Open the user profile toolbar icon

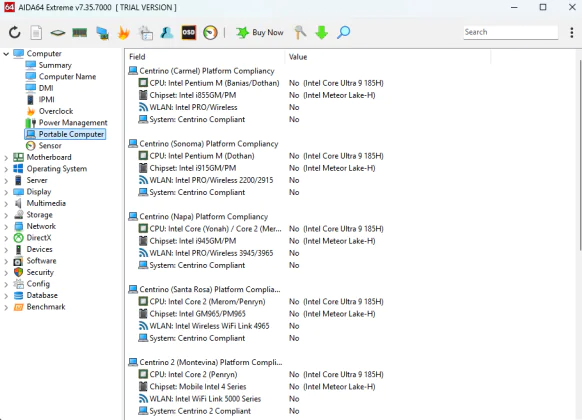click(167, 33)
